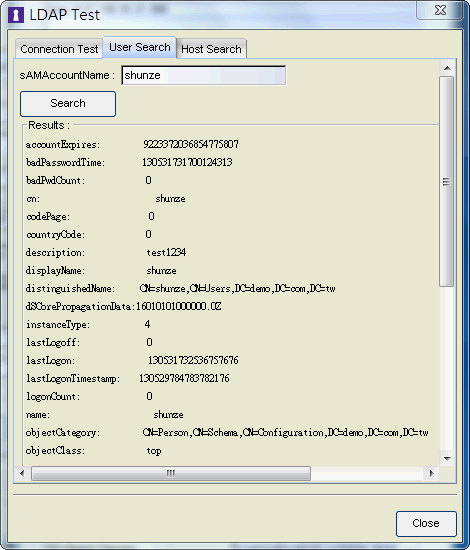Click the description value test1234
This screenshot has width=470, height=550.
pyautogui.click(x=166, y=252)
